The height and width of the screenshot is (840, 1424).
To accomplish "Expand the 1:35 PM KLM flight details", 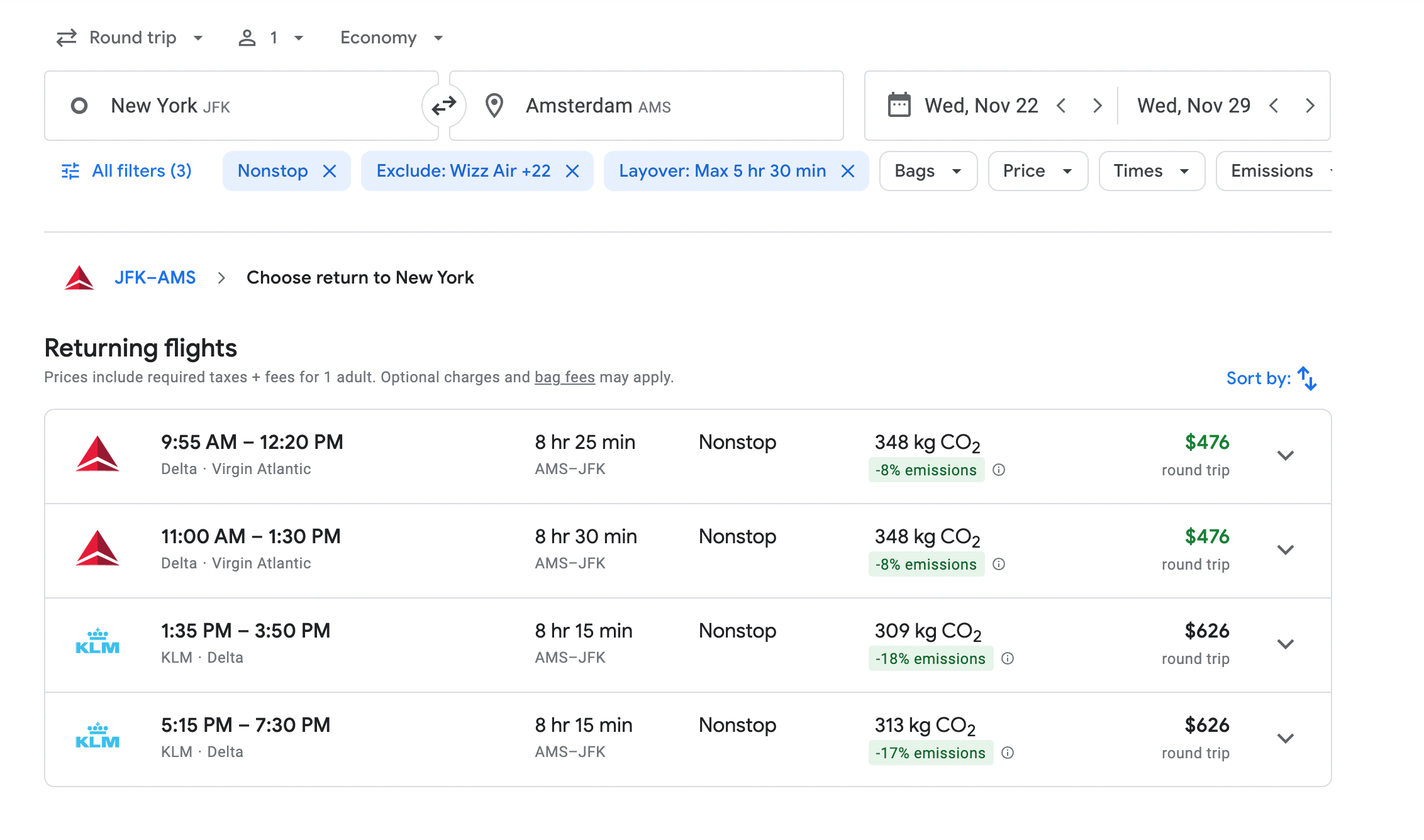I will point(1286,644).
